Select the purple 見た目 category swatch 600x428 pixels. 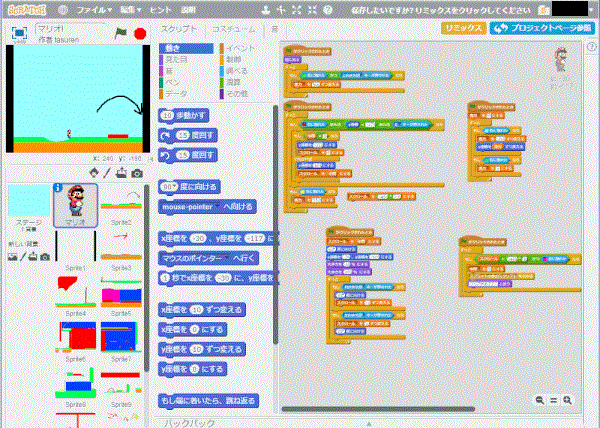[x=162, y=60]
